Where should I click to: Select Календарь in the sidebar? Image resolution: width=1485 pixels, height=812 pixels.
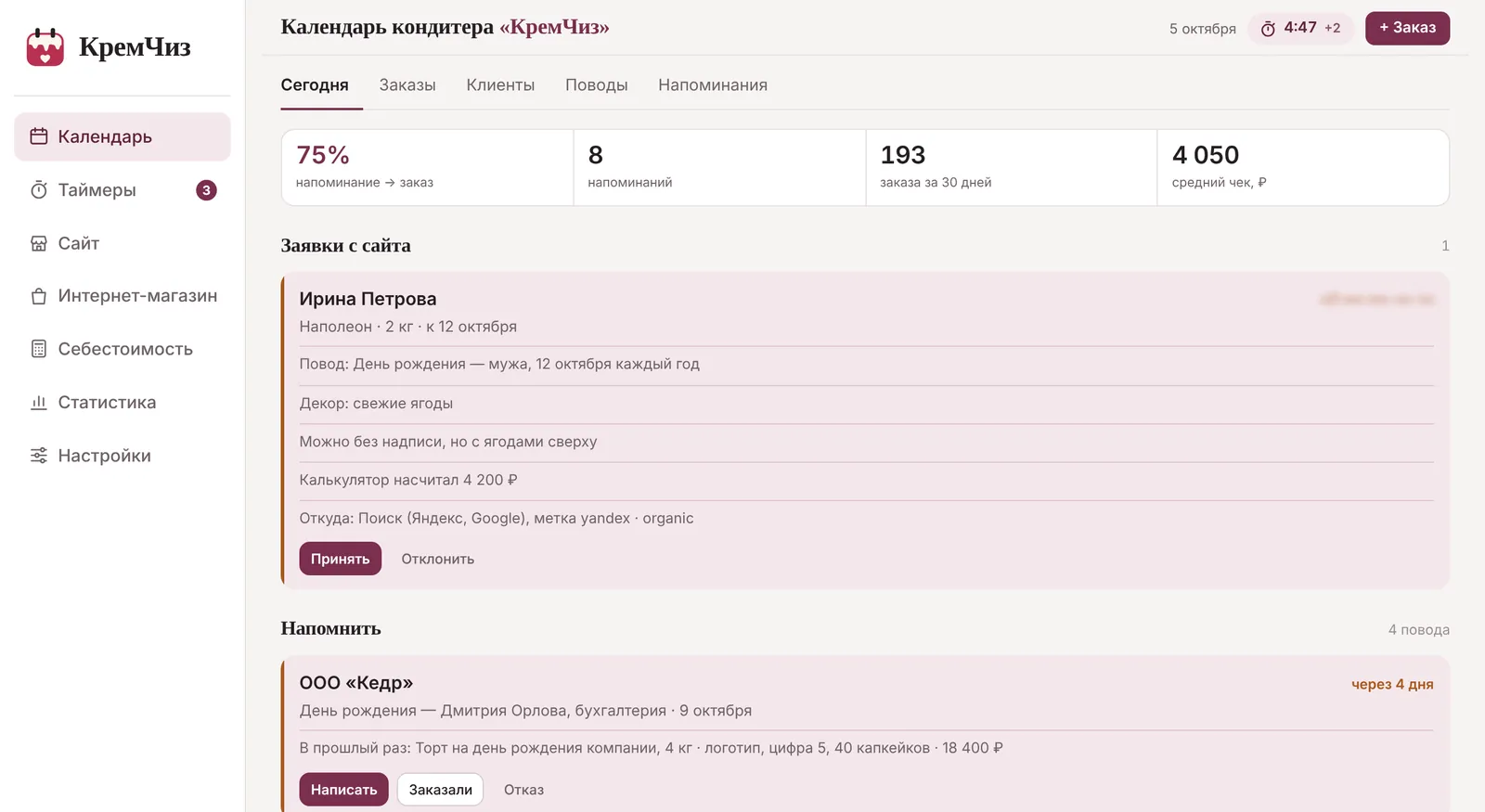click(123, 136)
